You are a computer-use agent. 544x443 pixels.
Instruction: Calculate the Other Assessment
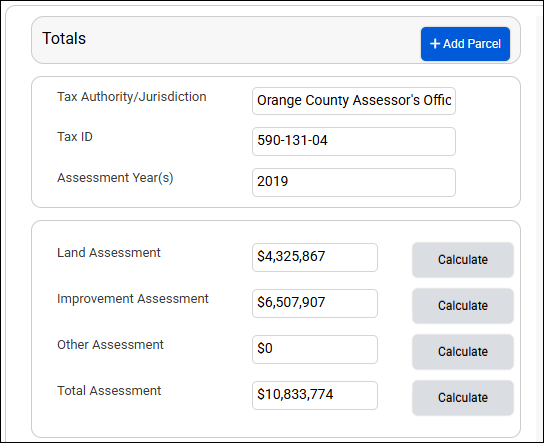click(x=463, y=352)
